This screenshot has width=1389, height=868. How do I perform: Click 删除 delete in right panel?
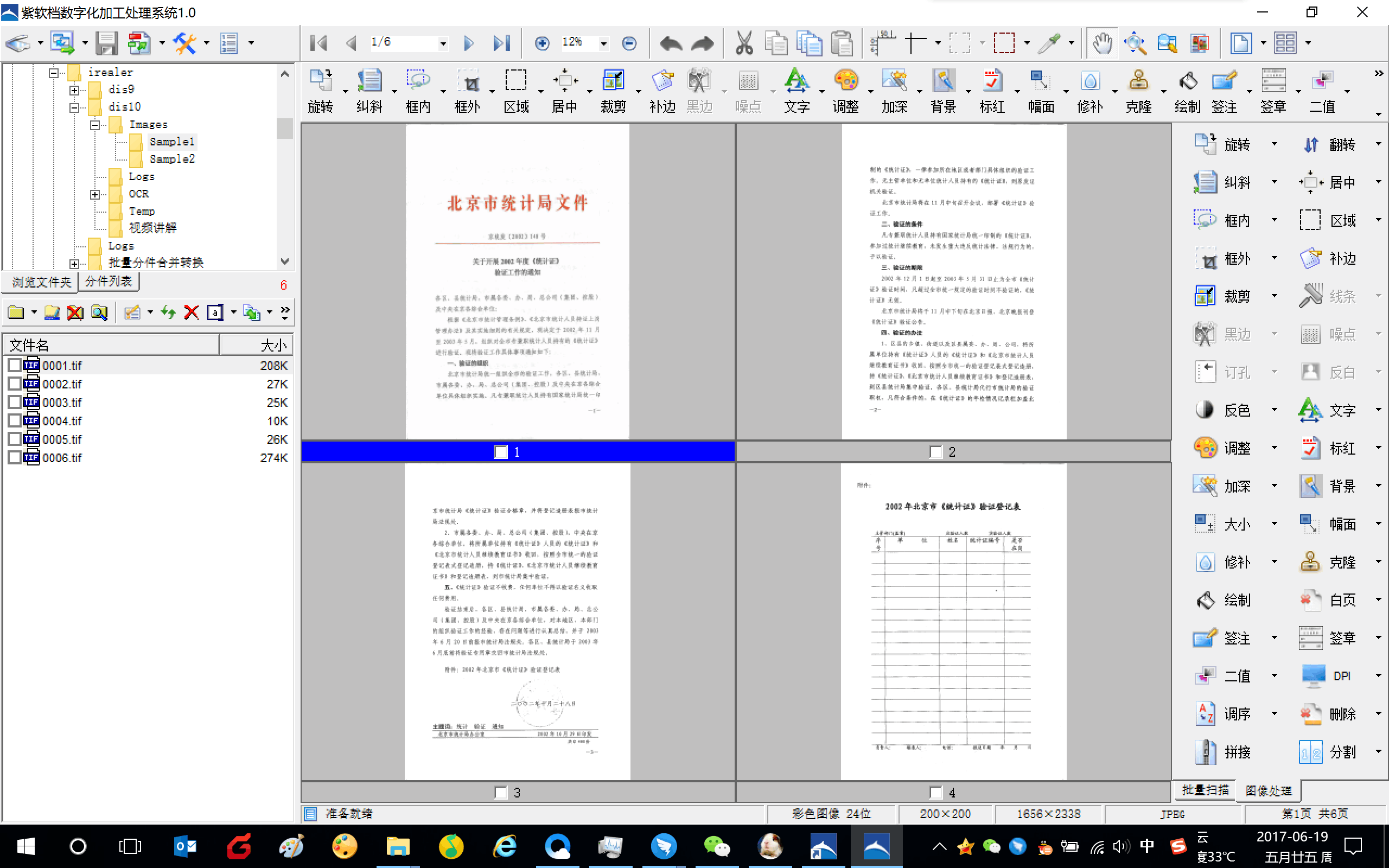1329,713
